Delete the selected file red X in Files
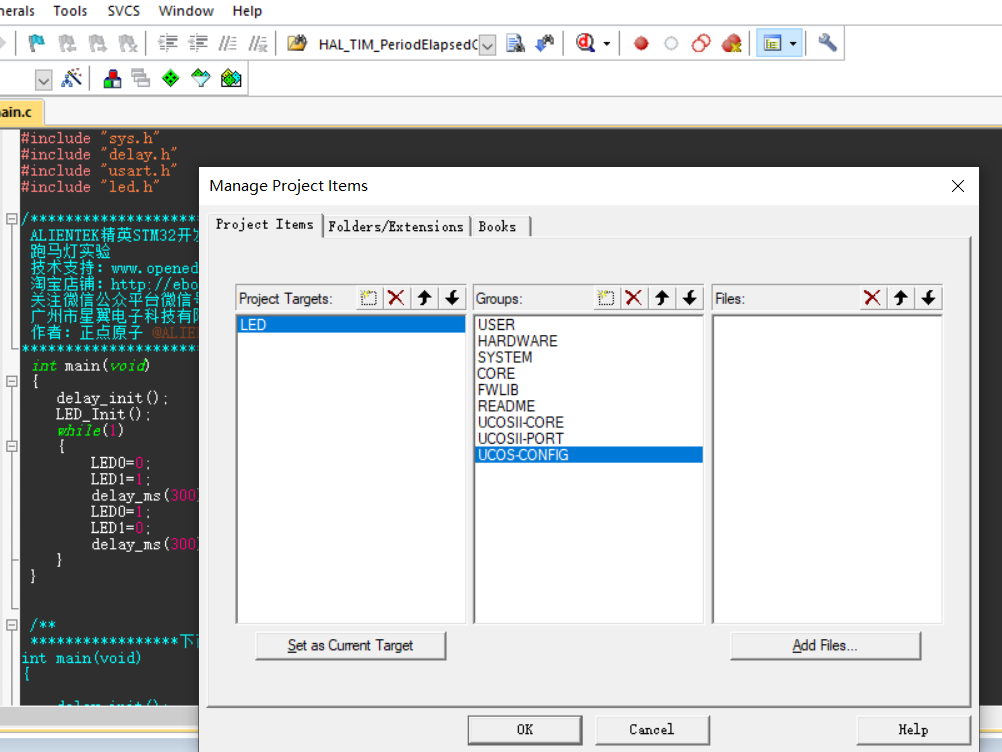 pos(872,298)
